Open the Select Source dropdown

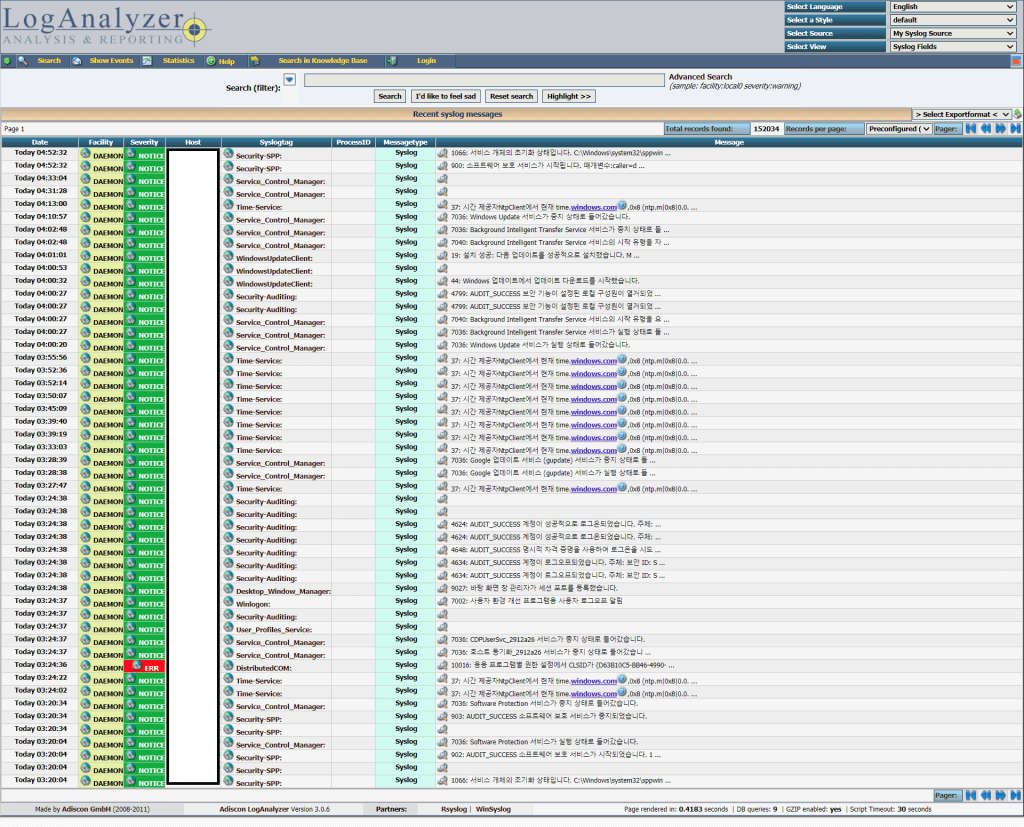(953, 33)
